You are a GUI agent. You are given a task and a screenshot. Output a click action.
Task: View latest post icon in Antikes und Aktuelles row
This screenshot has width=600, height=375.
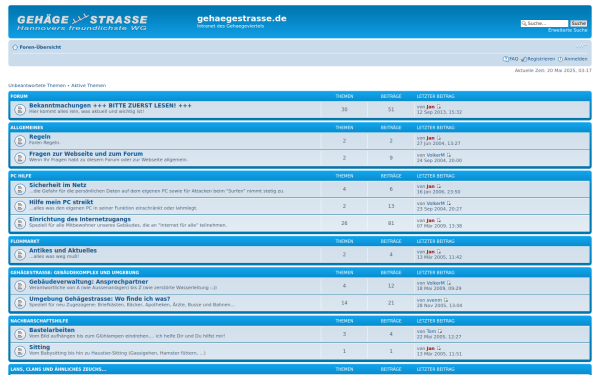[x=439, y=252]
